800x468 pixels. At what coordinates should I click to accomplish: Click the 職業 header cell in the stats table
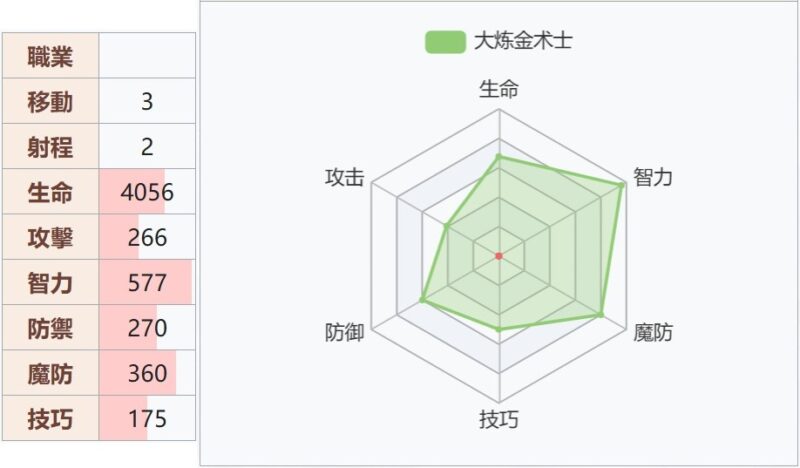point(50,56)
